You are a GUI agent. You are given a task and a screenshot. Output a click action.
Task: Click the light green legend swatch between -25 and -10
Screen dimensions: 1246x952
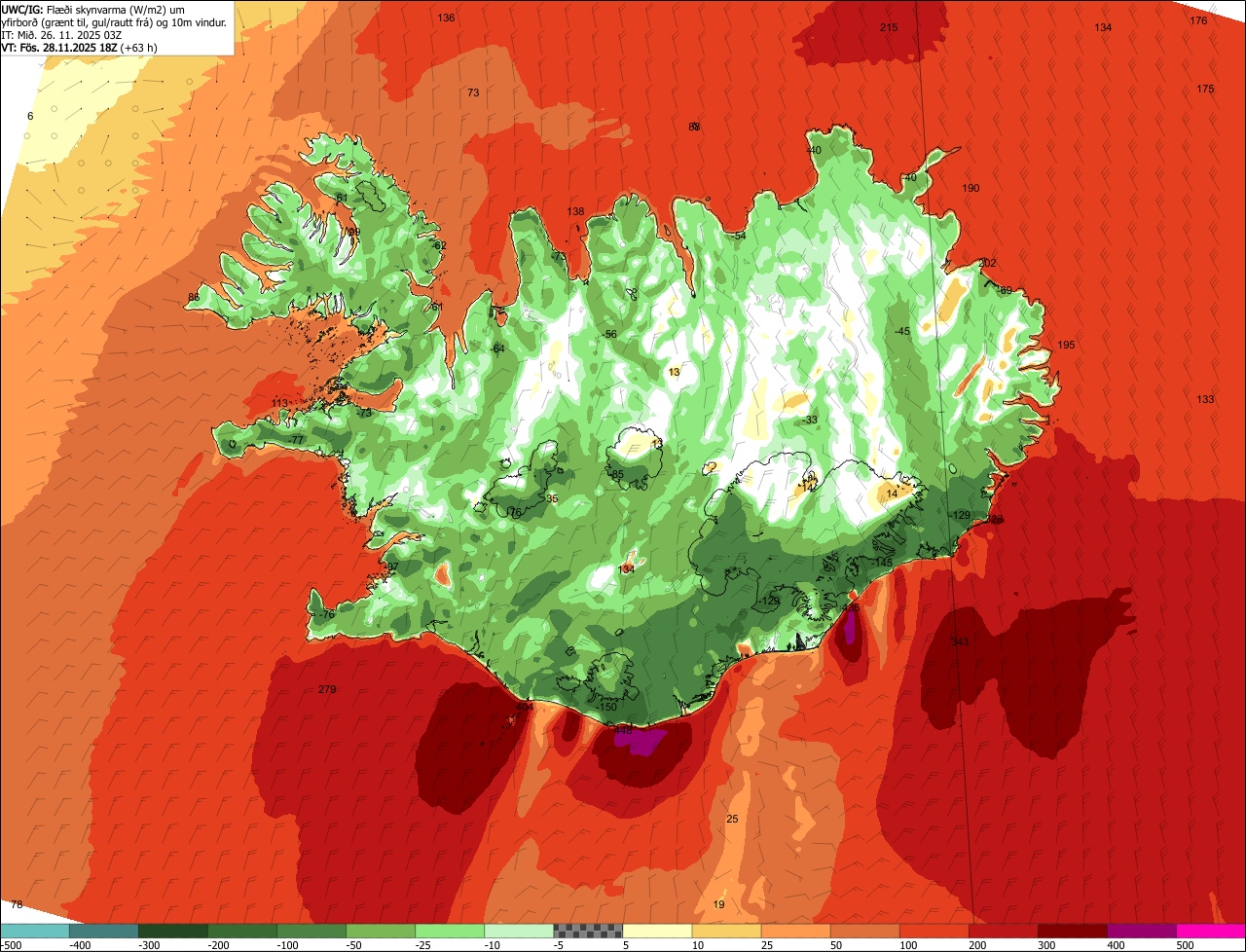coord(450,931)
